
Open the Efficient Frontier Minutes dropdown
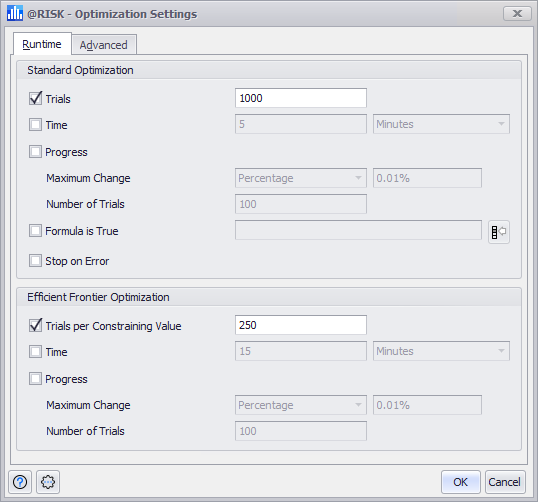(441, 351)
